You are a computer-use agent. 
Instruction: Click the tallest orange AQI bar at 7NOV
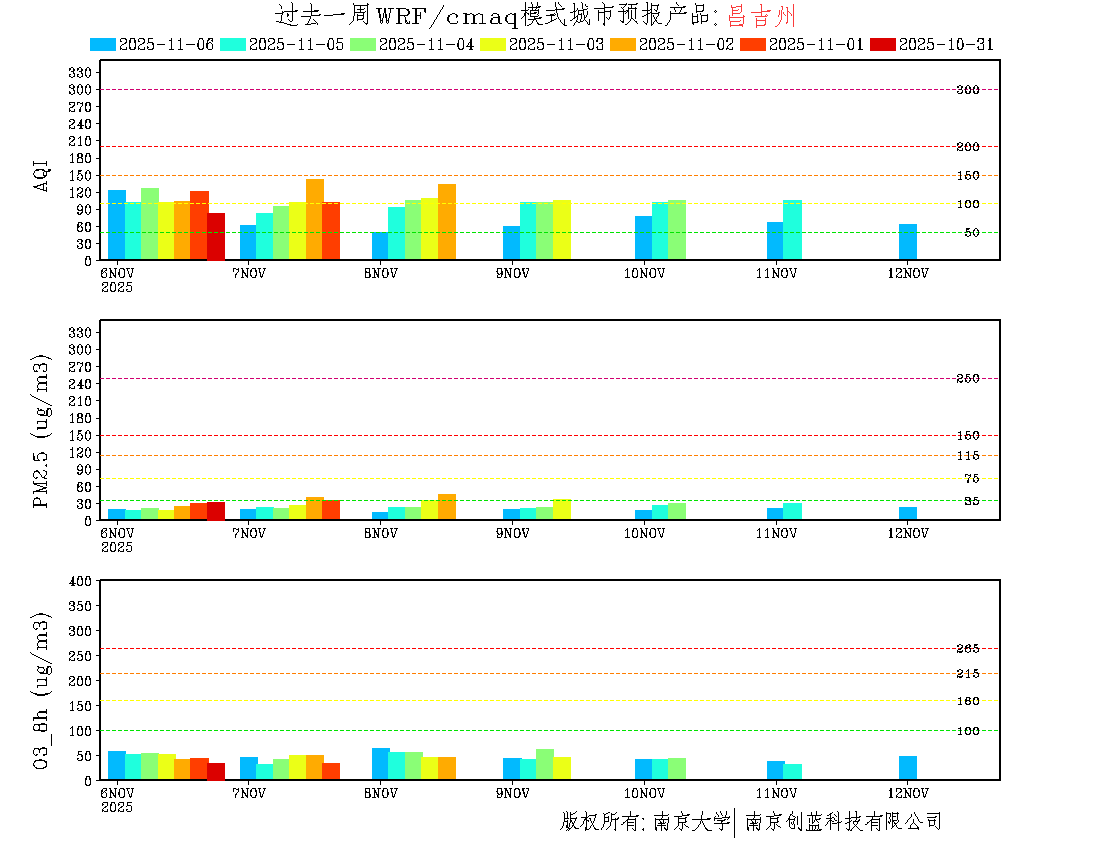(314, 219)
